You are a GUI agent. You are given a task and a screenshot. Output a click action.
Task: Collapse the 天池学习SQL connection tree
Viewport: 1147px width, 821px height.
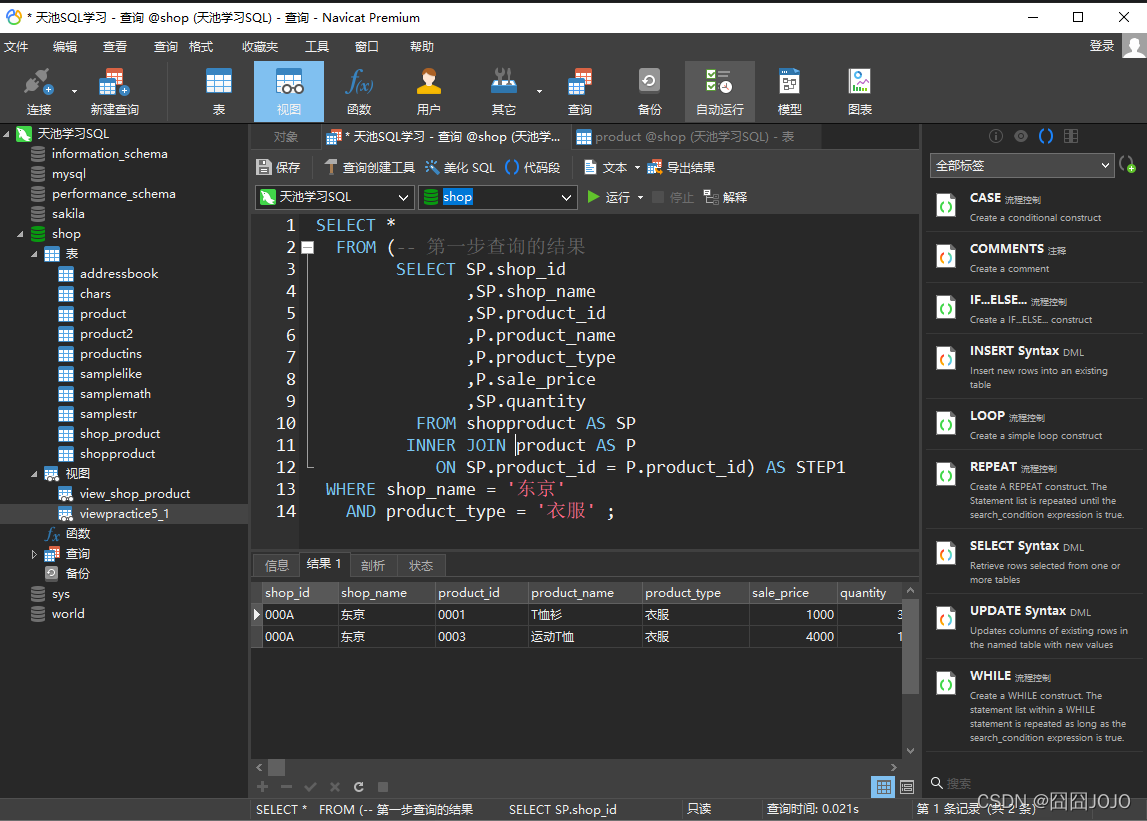pos(7,134)
